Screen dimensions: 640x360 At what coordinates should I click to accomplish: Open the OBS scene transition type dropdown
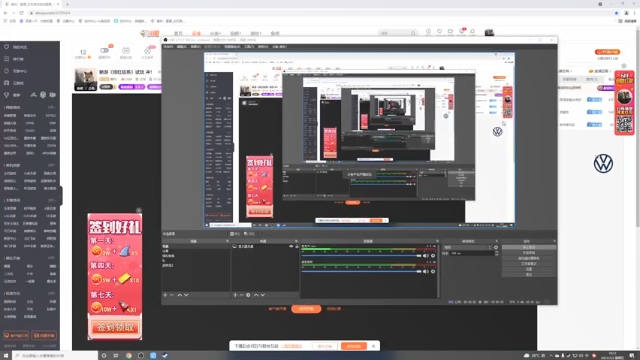pyautogui.click(x=468, y=247)
